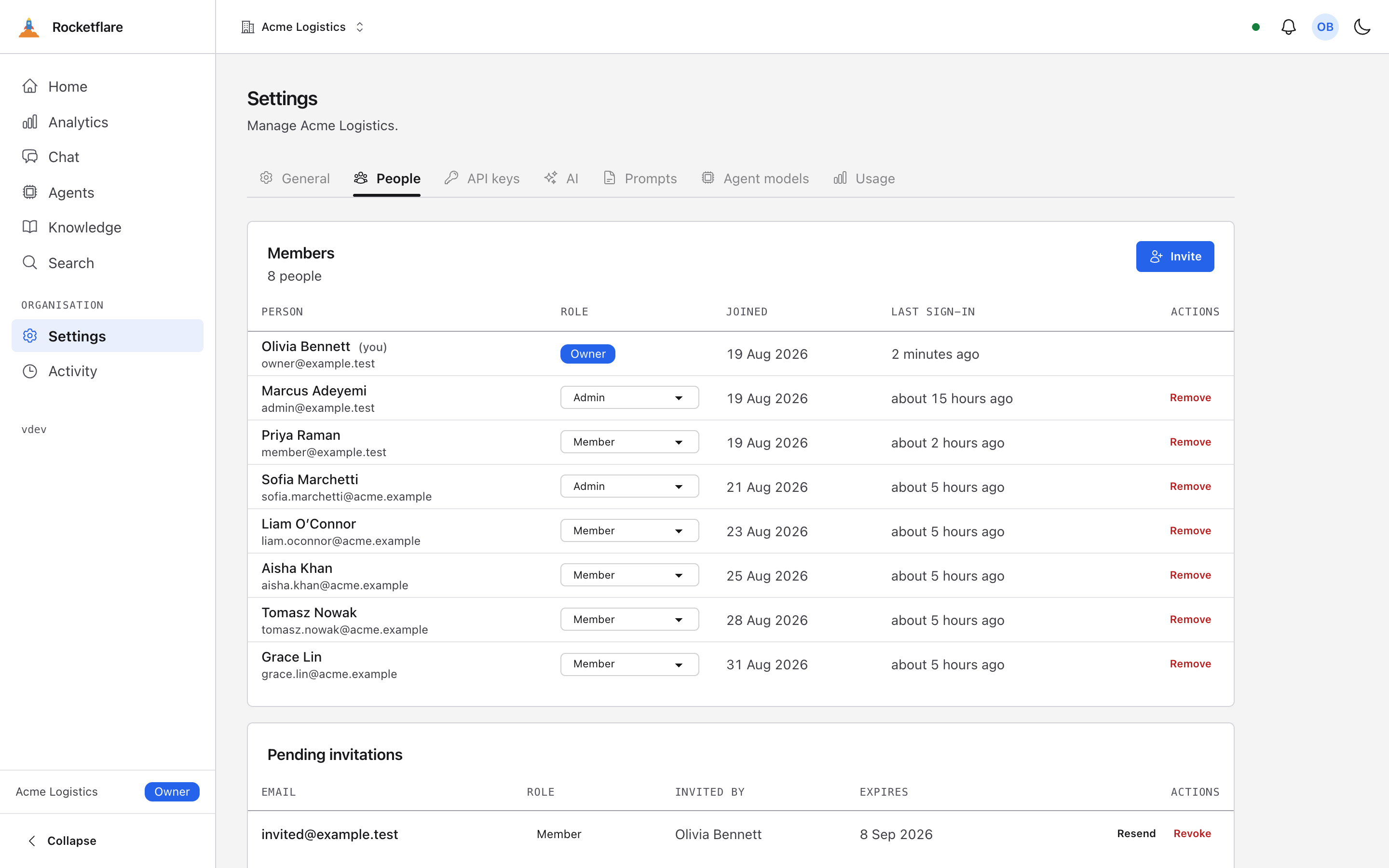
Task: Click the Rocketflare rocket logo
Action: pyautogui.click(x=29, y=27)
